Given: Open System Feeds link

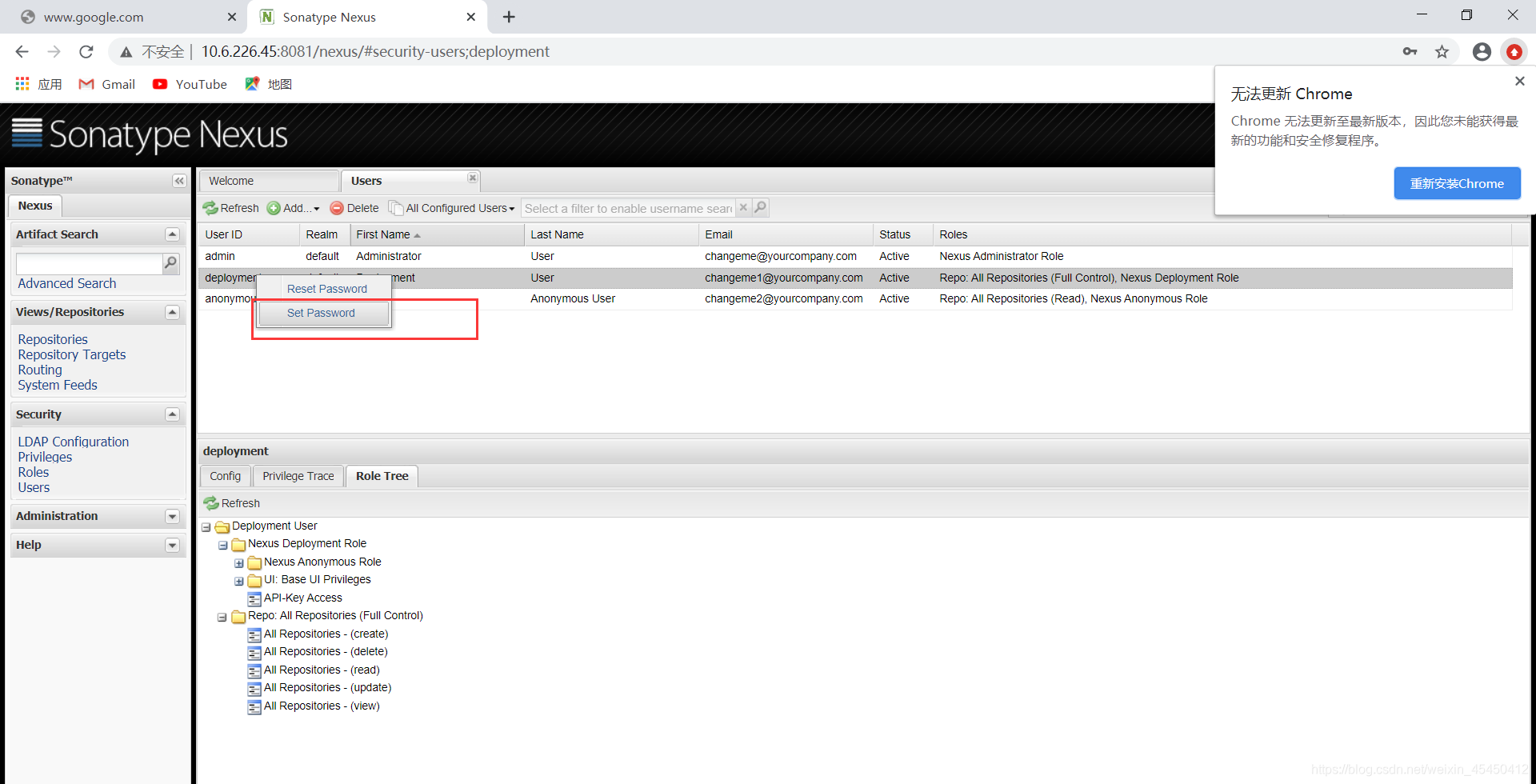Looking at the screenshot, I should 58,385.
